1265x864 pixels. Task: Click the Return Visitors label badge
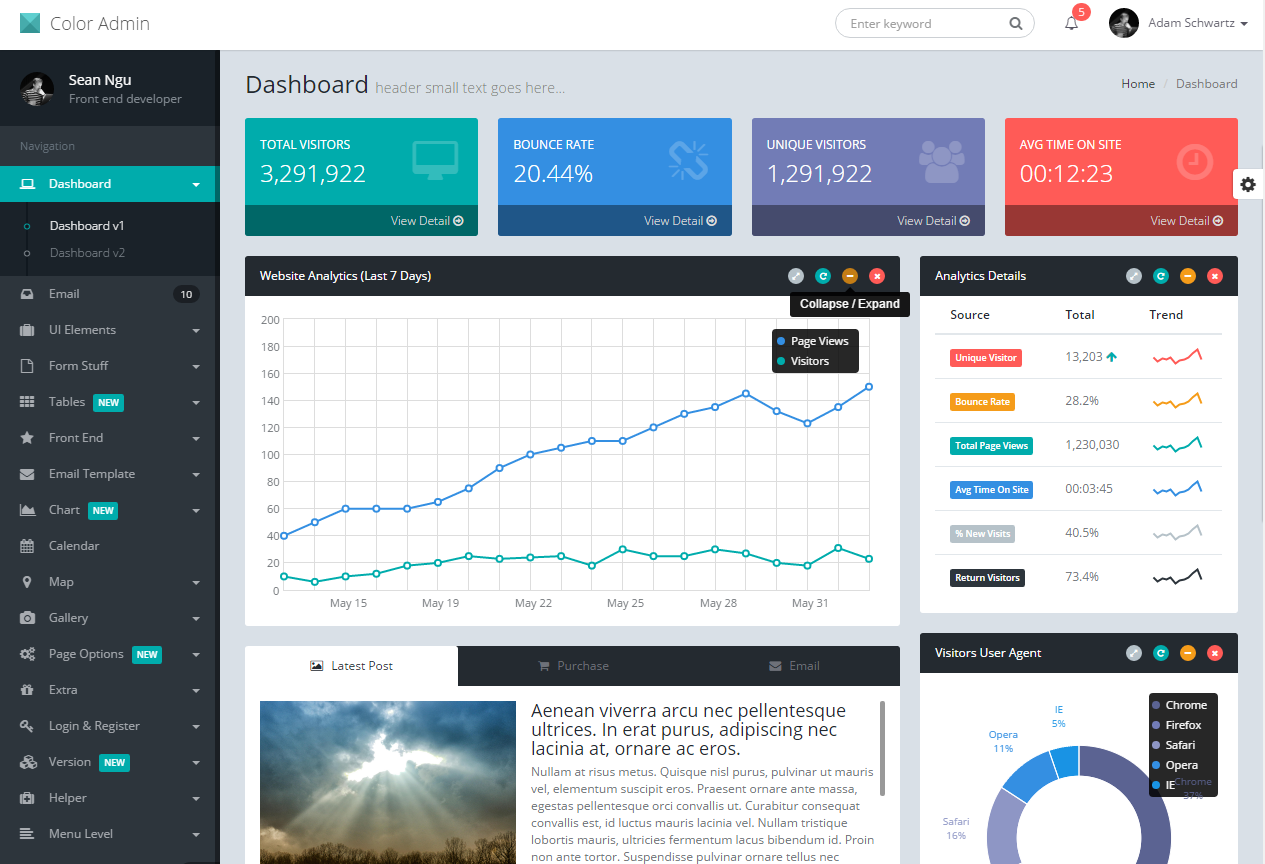(987, 578)
